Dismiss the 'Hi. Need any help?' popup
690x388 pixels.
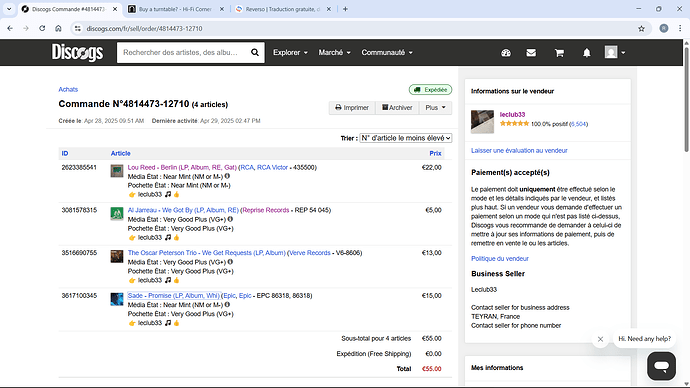click(x=600, y=339)
